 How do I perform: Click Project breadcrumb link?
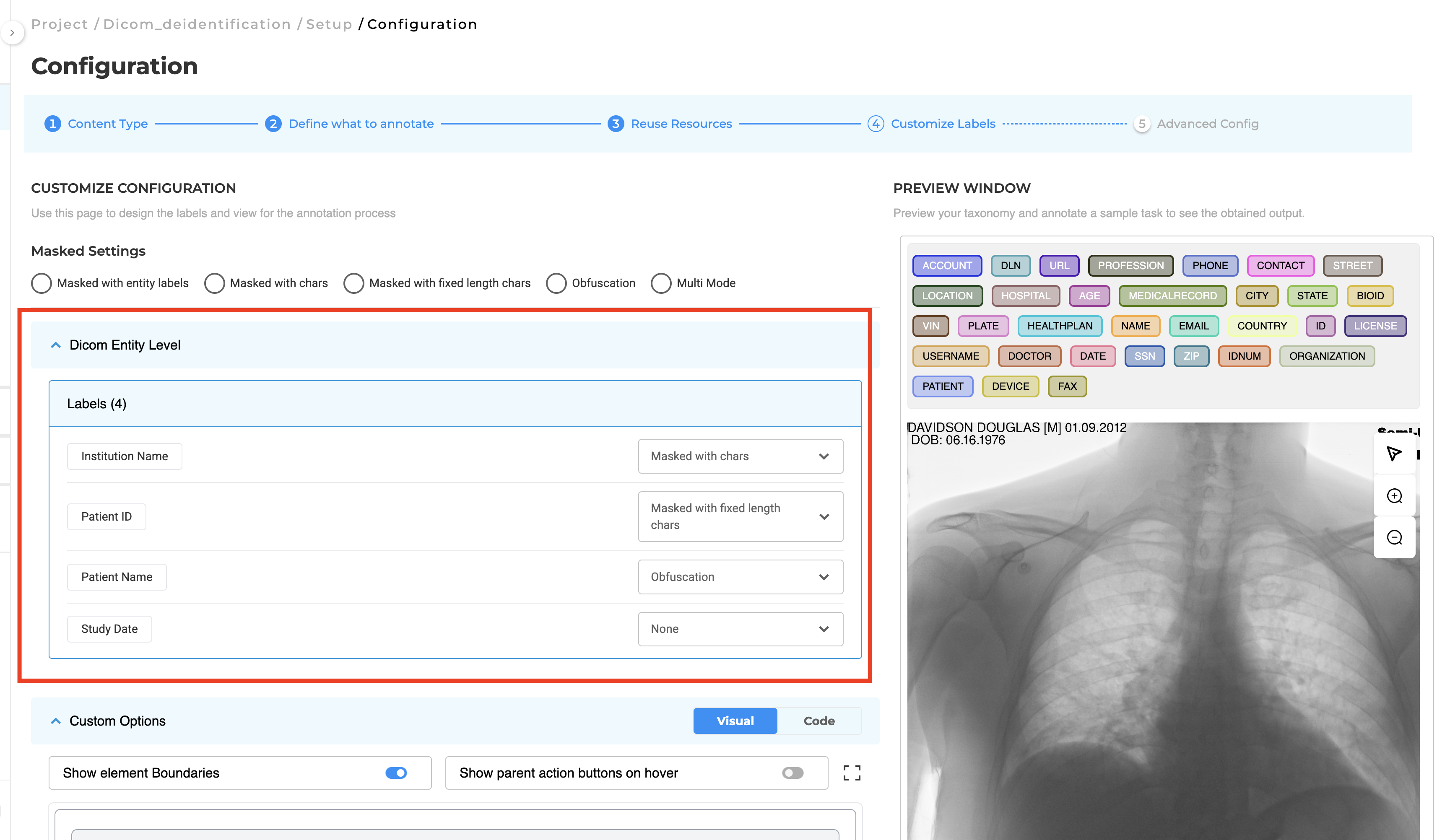tap(59, 24)
